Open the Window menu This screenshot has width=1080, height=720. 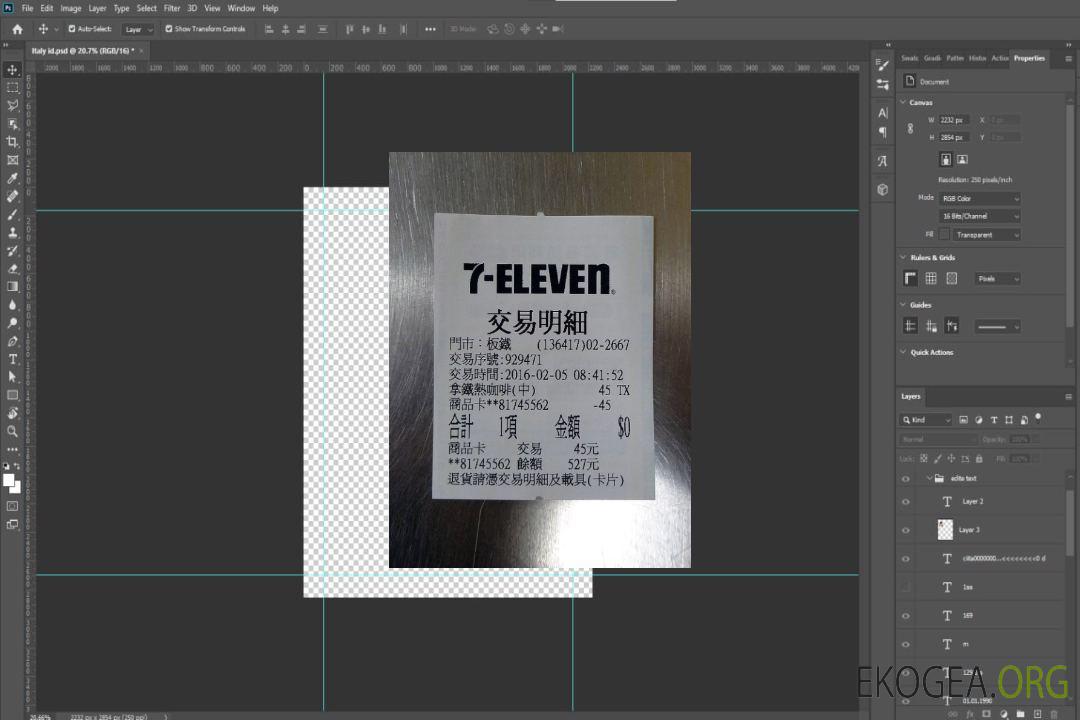pyautogui.click(x=241, y=8)
